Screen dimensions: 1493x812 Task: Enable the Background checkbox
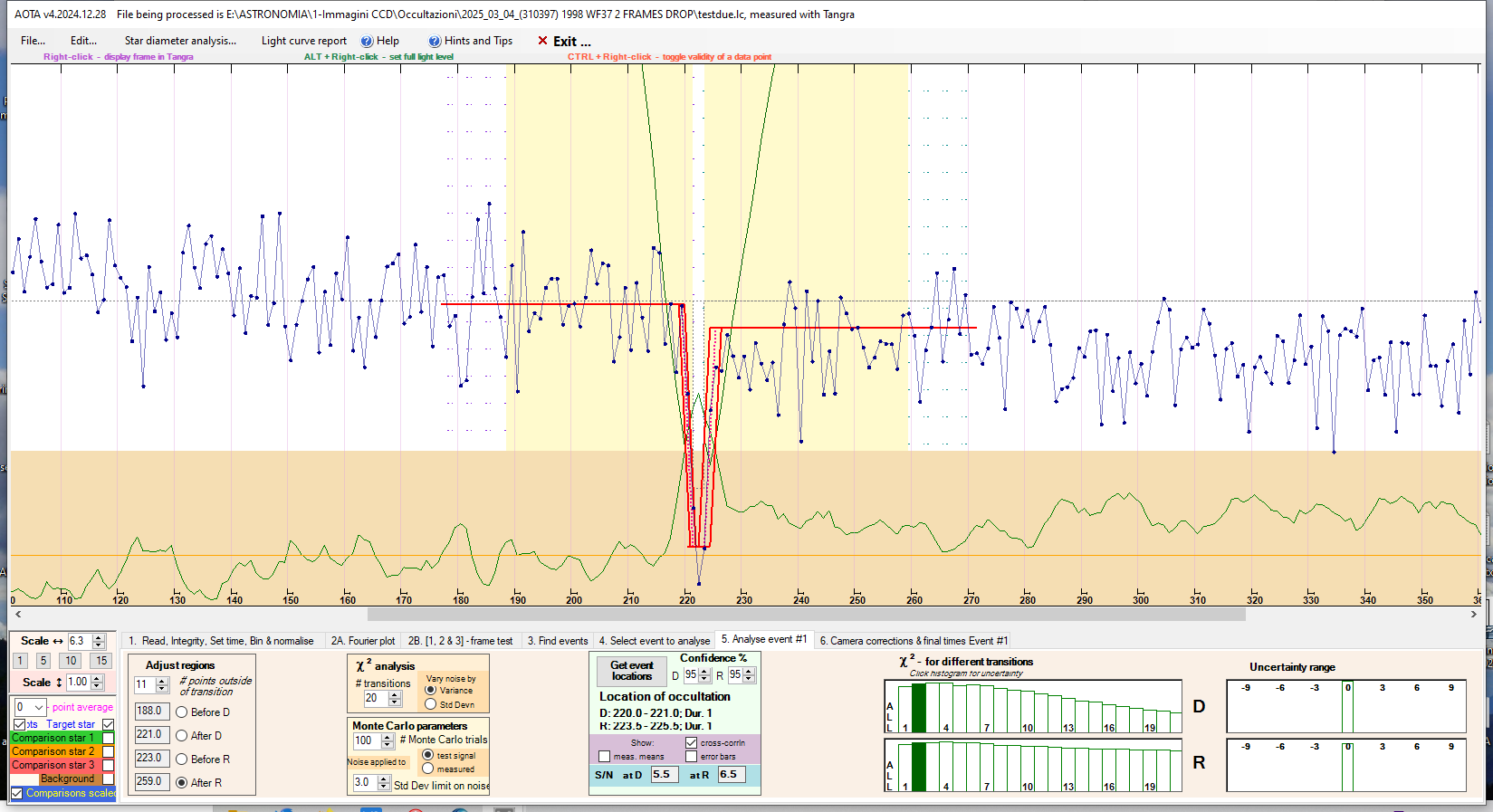[109, 779]
